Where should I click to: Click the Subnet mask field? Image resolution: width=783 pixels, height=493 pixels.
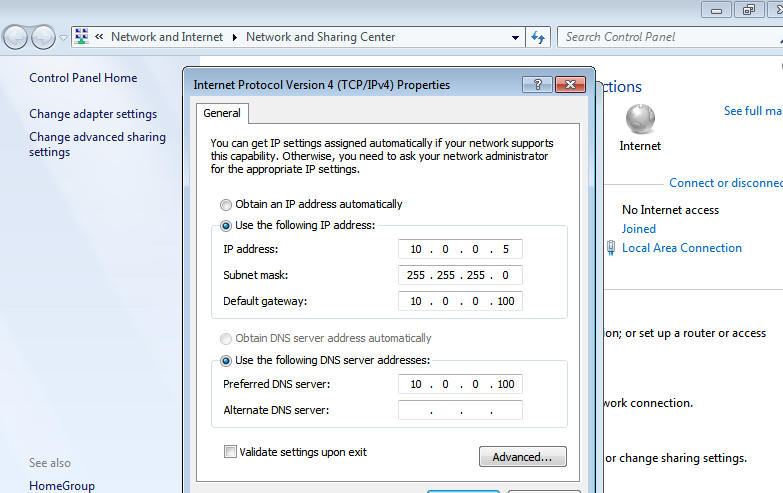pos(460,275)
